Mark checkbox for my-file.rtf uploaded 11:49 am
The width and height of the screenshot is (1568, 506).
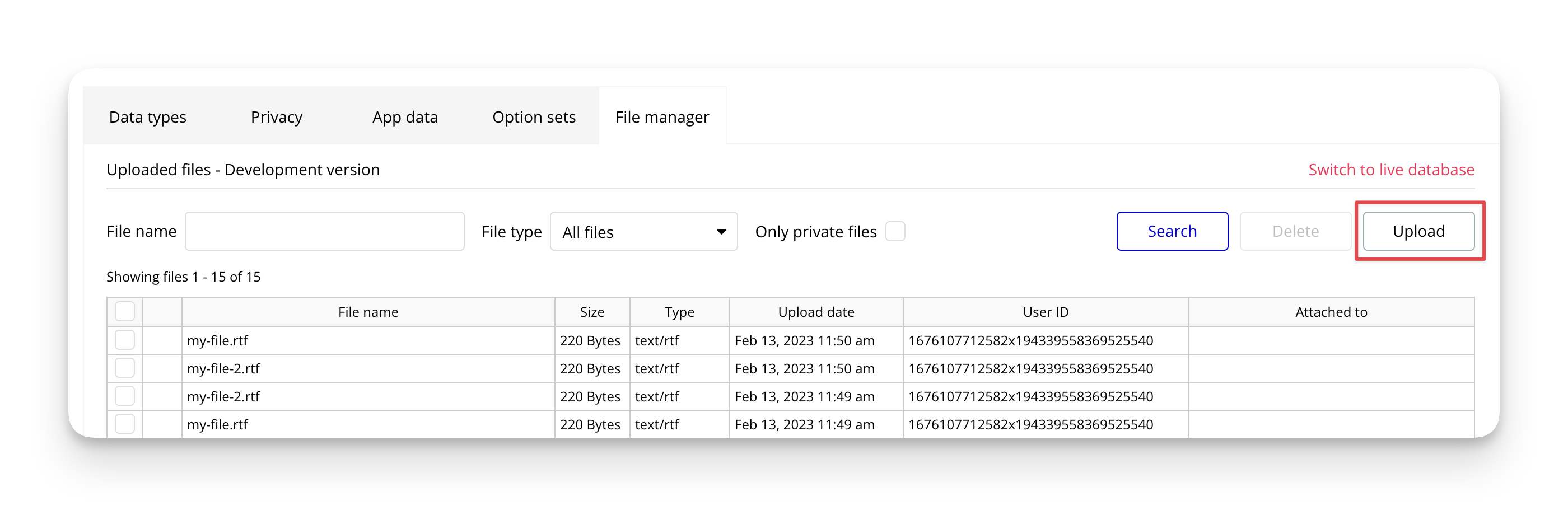(x=125, y=423)
